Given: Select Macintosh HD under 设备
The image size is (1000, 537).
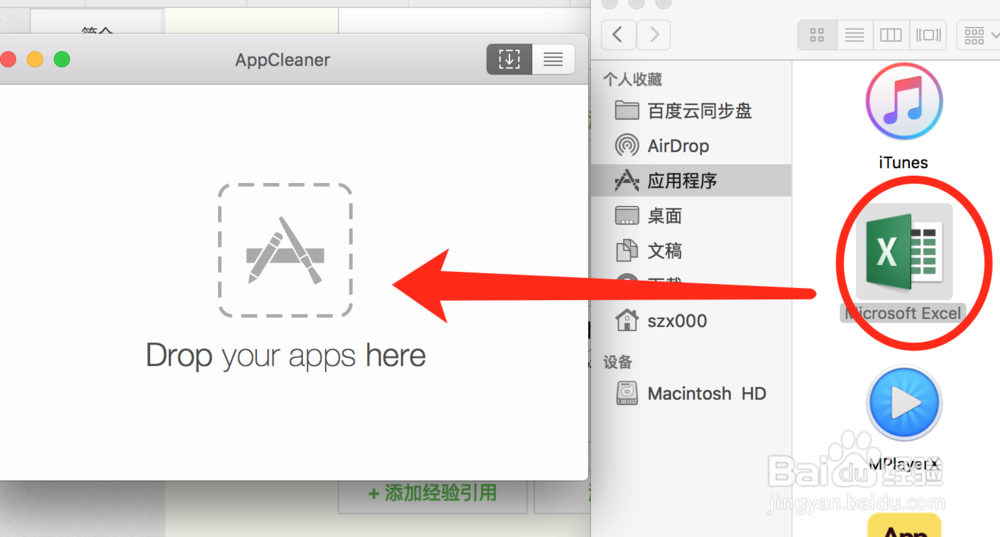Looking at the screenshot, I should pyautogui.click(x=691, y=394).
